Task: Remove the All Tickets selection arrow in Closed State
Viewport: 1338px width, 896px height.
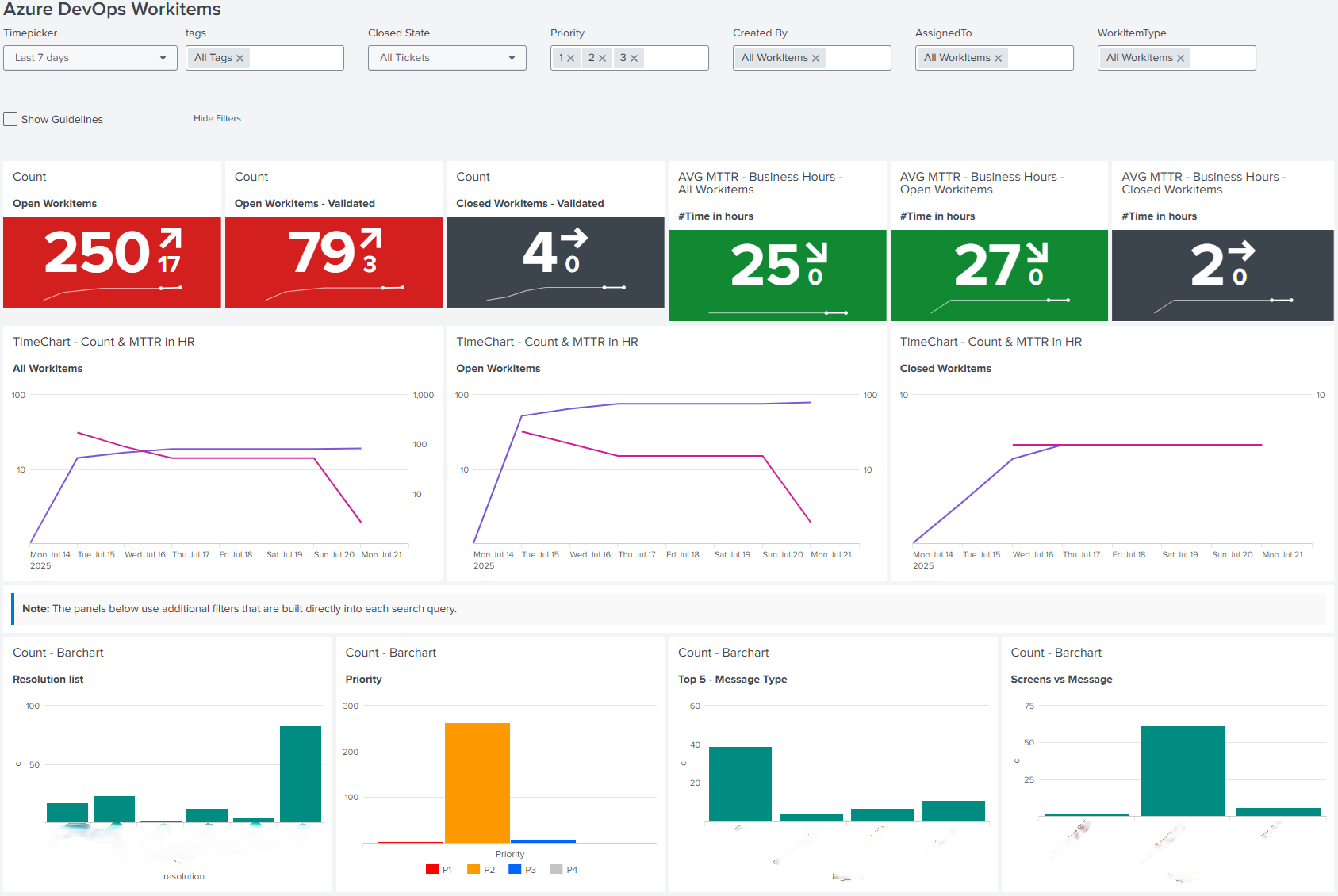Action: click(513, 57)
